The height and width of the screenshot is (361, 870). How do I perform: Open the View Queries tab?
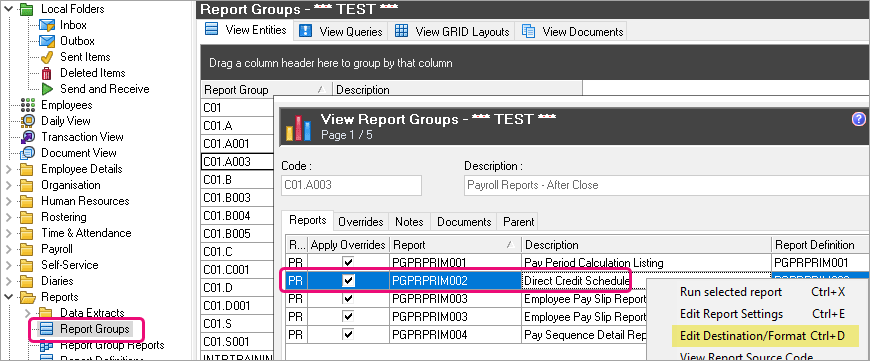click(341, 32)
